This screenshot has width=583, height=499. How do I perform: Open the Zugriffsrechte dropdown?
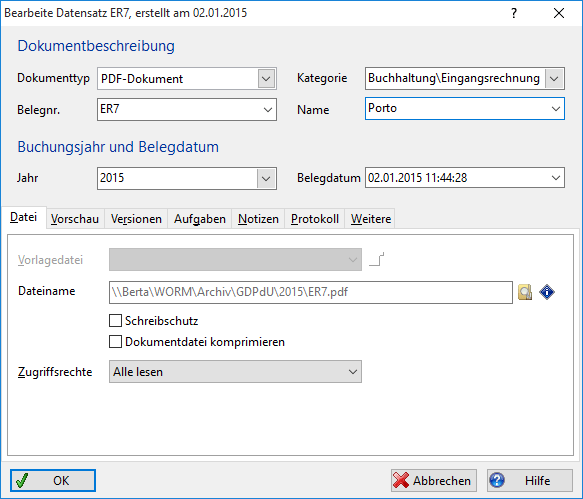(235, 371)
